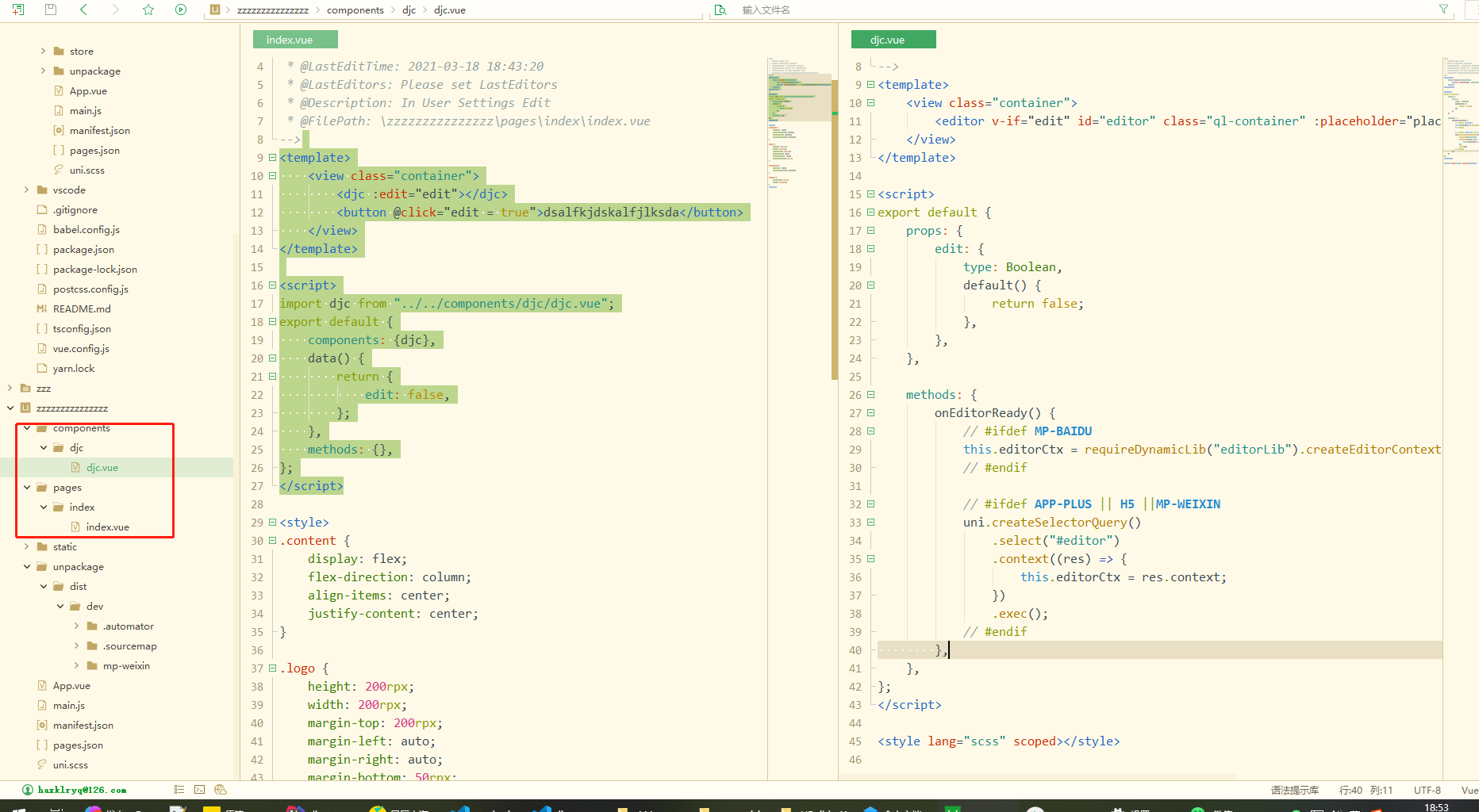
Task: Expand the .sourcemap folder
Action: (x=76, y=645)
